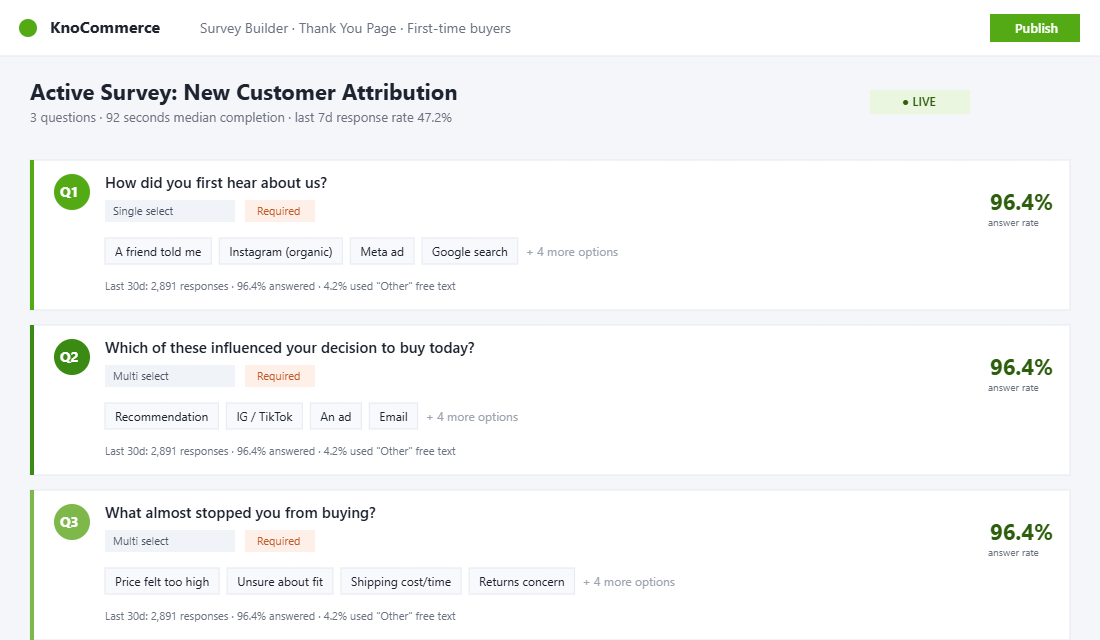Select the 'A friend told me' option
1100x640 pixels.
158,251
